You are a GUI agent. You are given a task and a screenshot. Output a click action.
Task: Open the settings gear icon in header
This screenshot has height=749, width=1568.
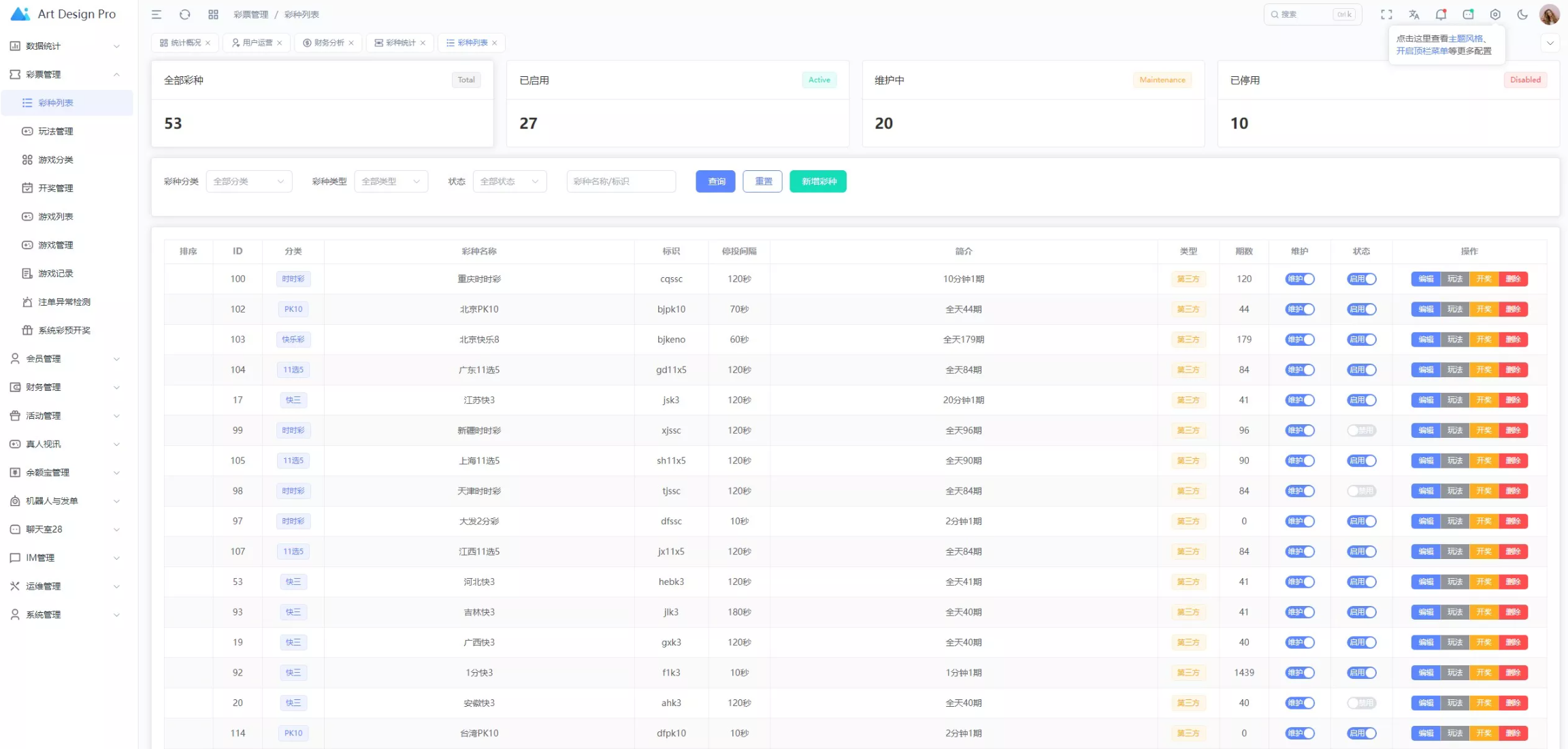click(1495, 14)
